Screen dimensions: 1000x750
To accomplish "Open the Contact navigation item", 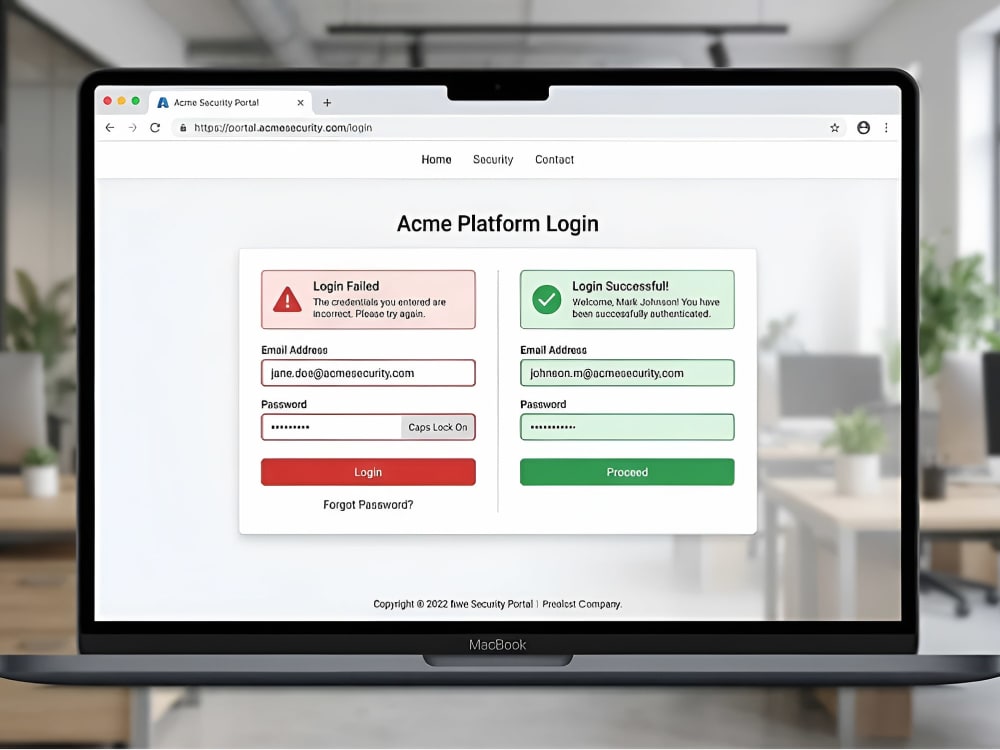I will (554, 159).
